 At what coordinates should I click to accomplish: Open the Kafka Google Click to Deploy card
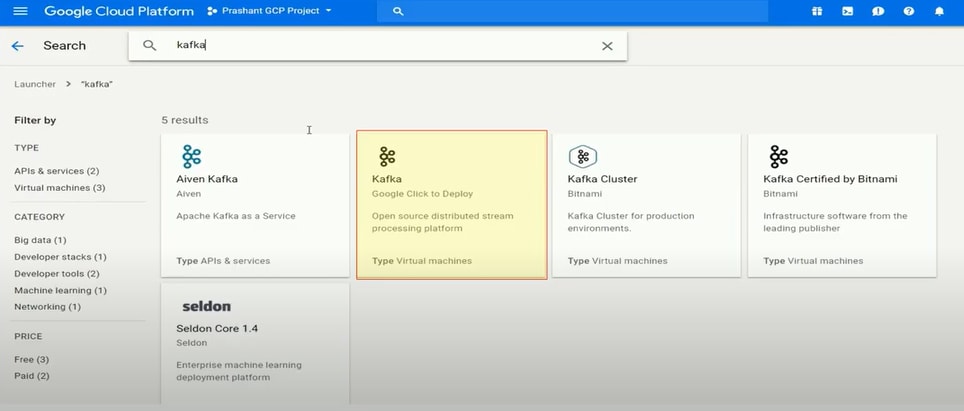[452, 205]
